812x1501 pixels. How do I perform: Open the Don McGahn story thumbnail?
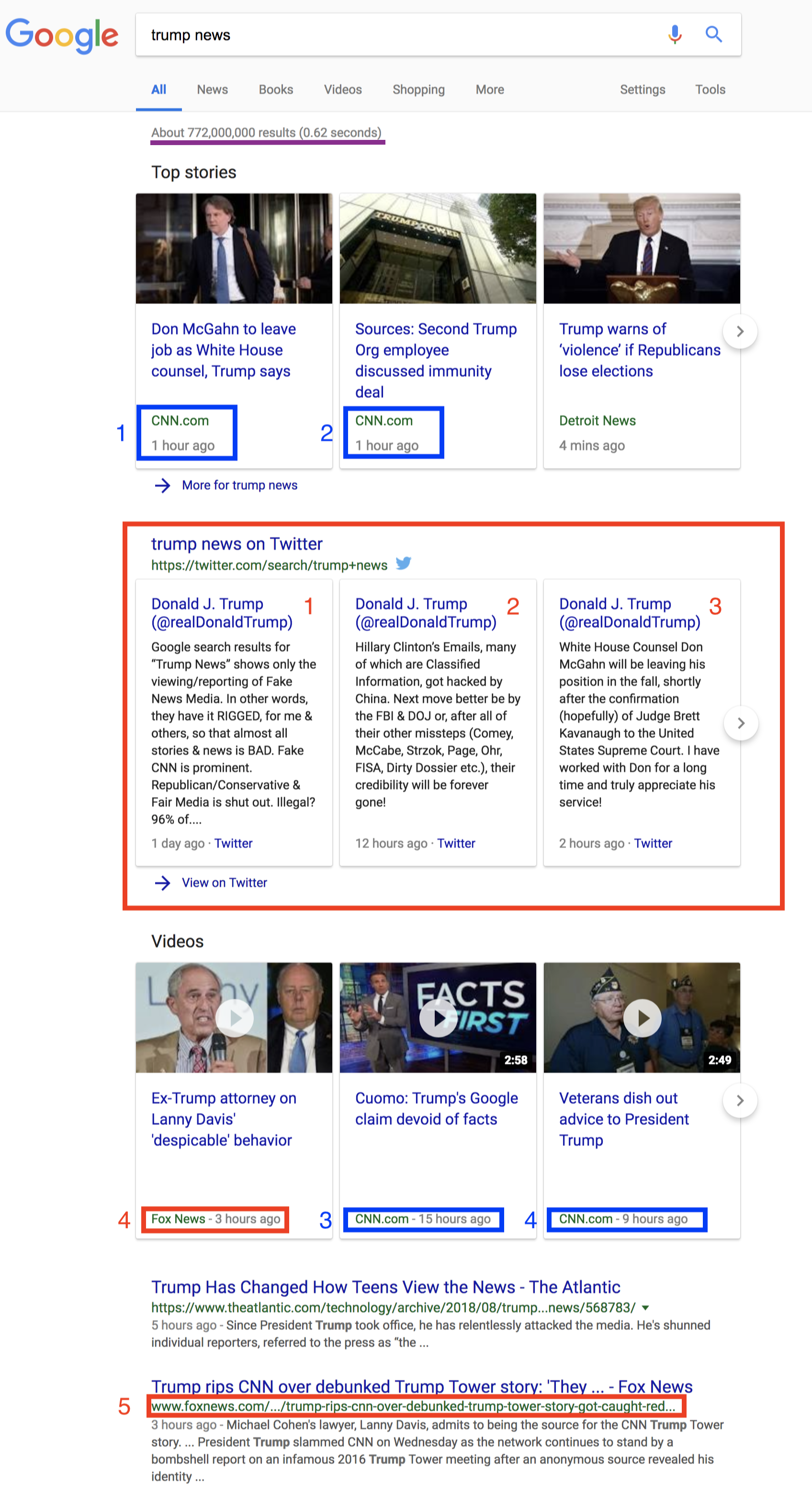point(234,249)
